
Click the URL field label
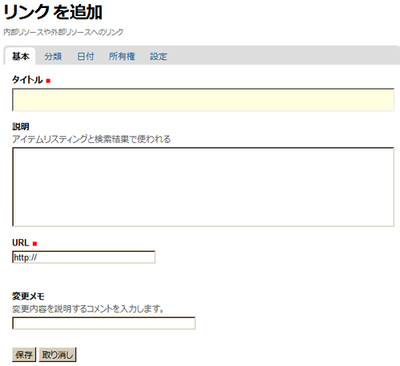(21, 243)
